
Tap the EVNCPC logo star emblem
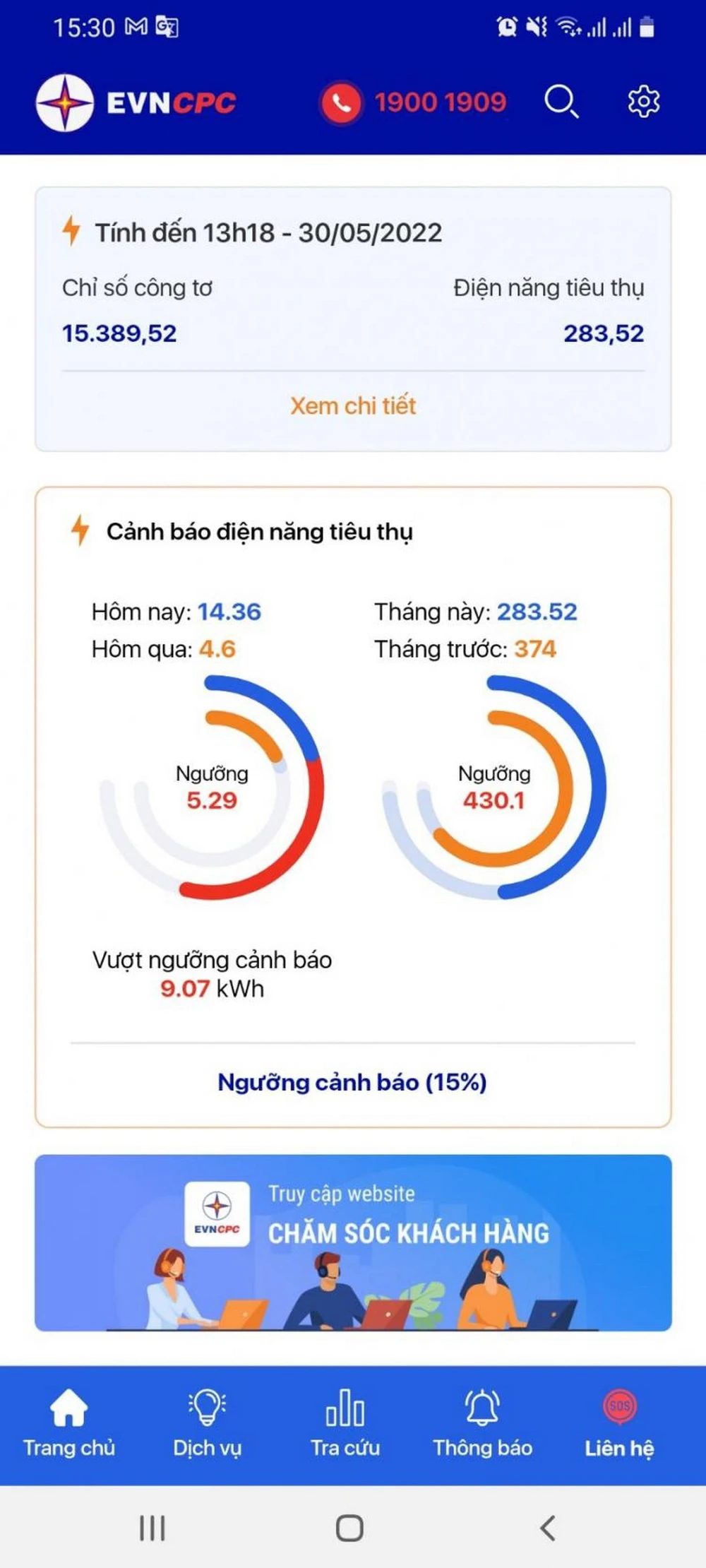pyautogui.click(x=67, y=101)
